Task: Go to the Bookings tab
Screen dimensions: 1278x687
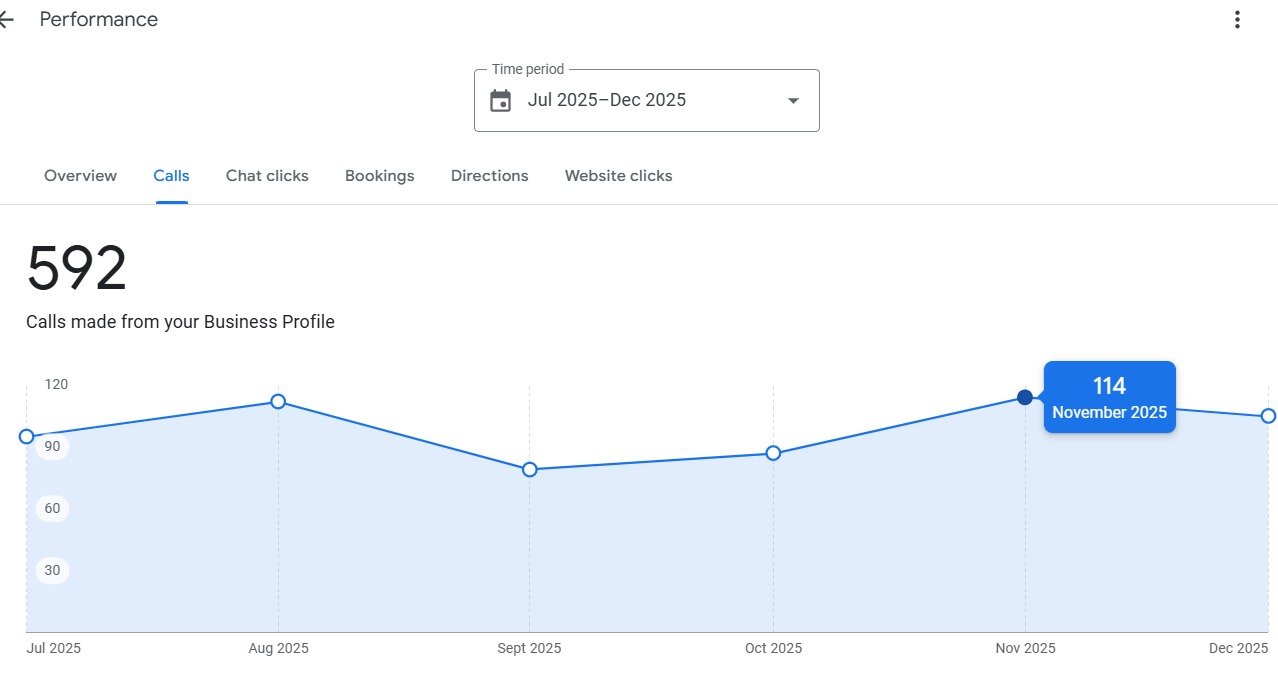Action: (379, 176)
